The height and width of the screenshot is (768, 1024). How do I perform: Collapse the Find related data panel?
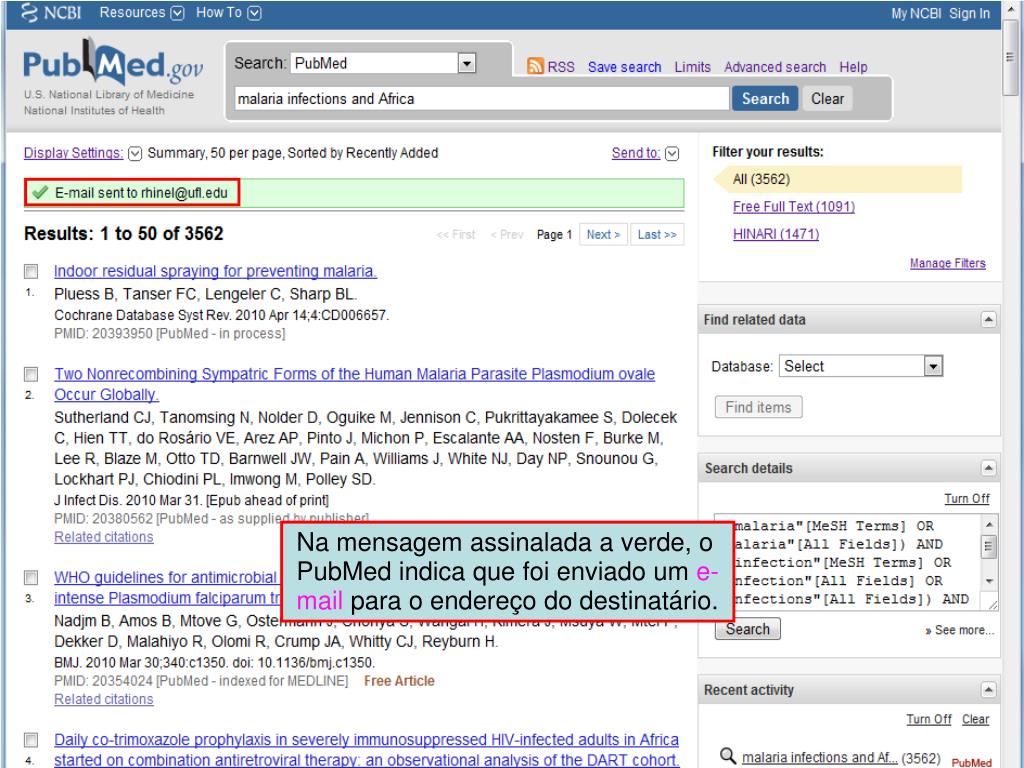(x=988, y=319)
